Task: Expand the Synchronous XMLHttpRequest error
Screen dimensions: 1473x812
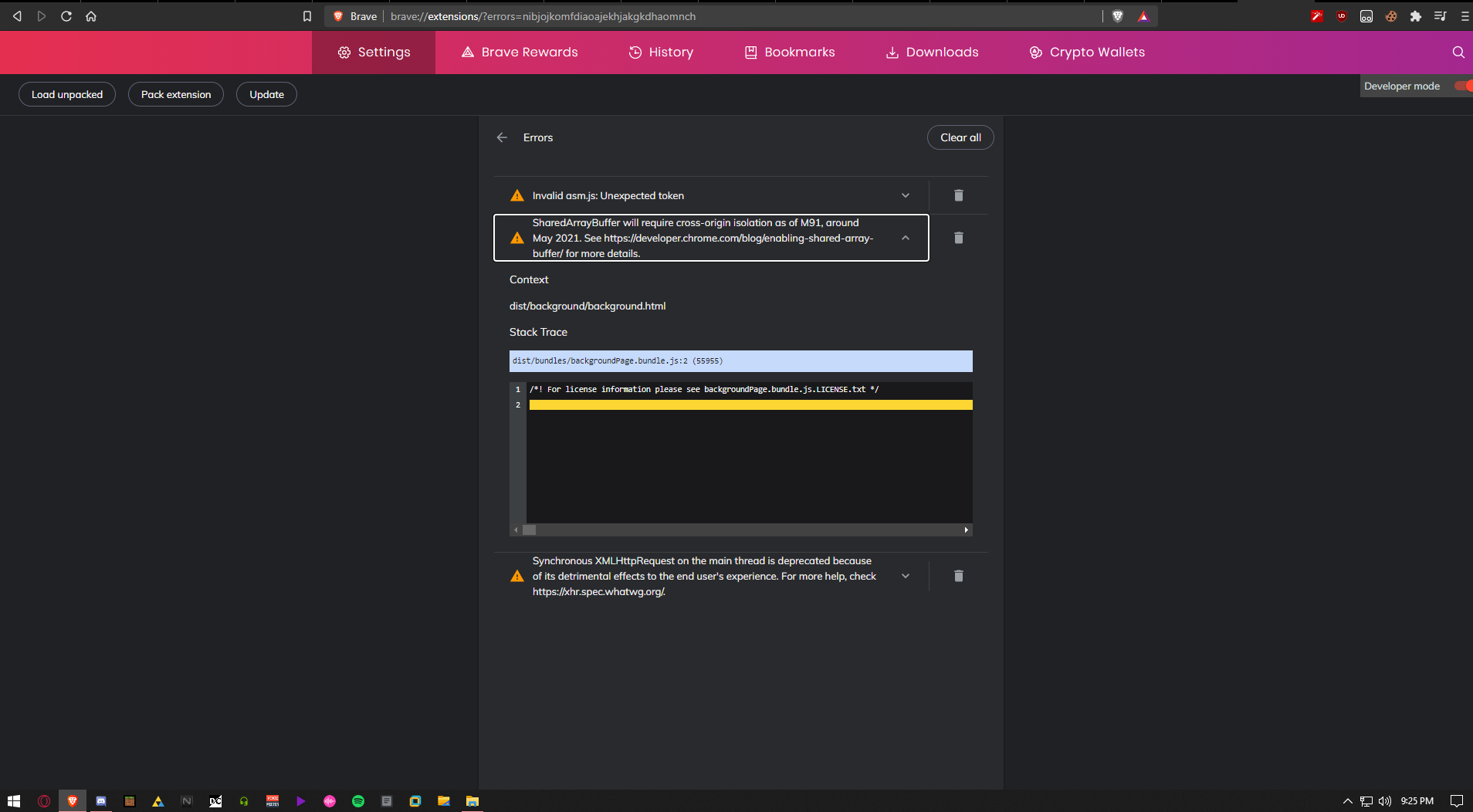Action: [904, 576]
